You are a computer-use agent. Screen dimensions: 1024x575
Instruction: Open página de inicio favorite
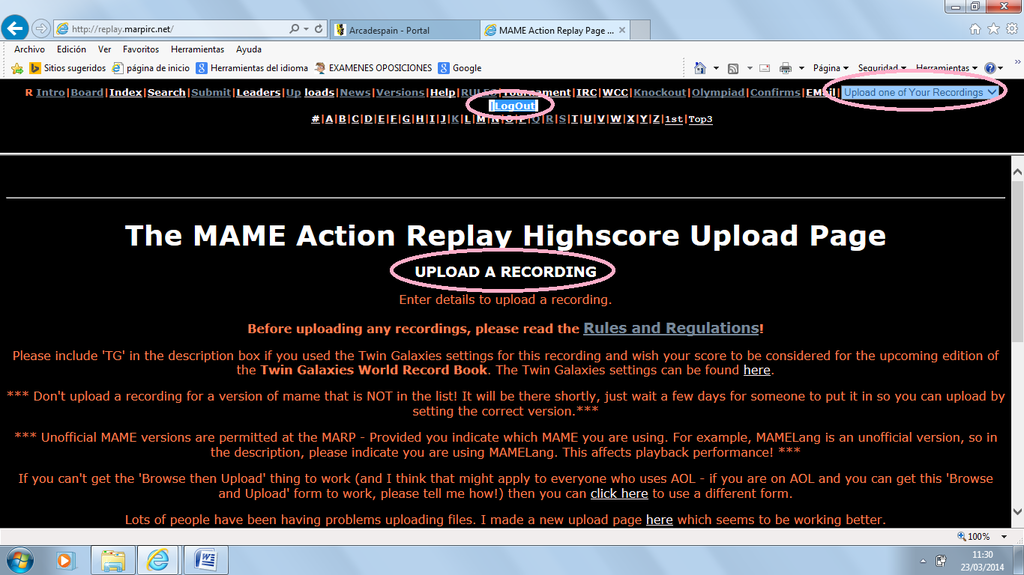coord(151,68)
